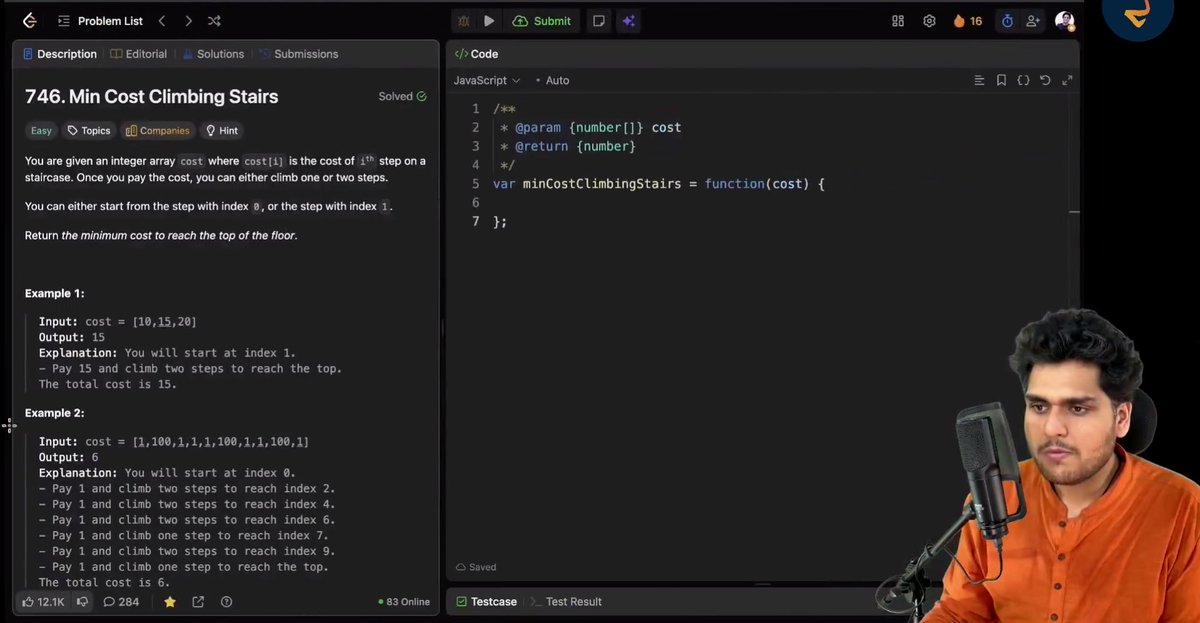1200x623 pixels.
Task: Click the '@param {number[]} cost' comment line
Action: click(590, 128)
